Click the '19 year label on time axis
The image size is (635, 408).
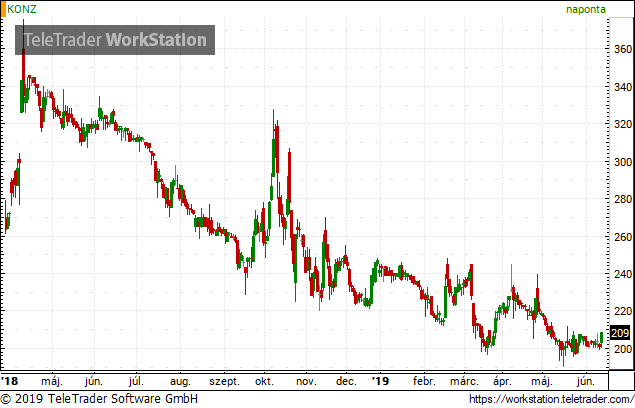380,381
